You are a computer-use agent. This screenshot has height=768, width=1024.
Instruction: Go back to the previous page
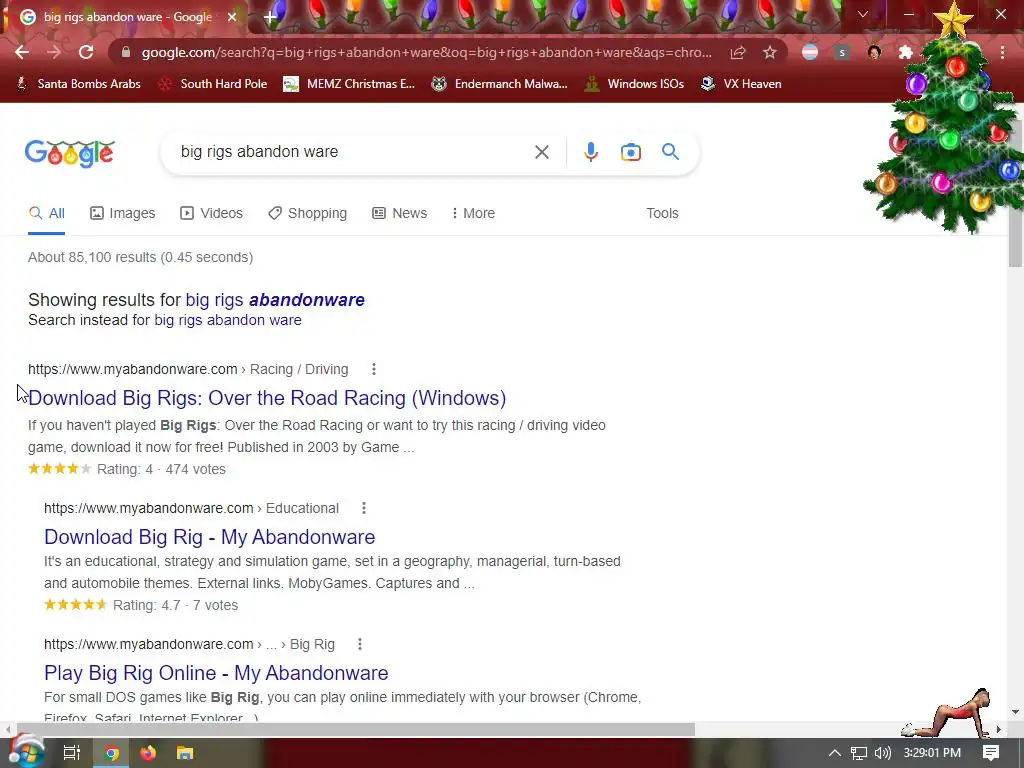[22, 52]
